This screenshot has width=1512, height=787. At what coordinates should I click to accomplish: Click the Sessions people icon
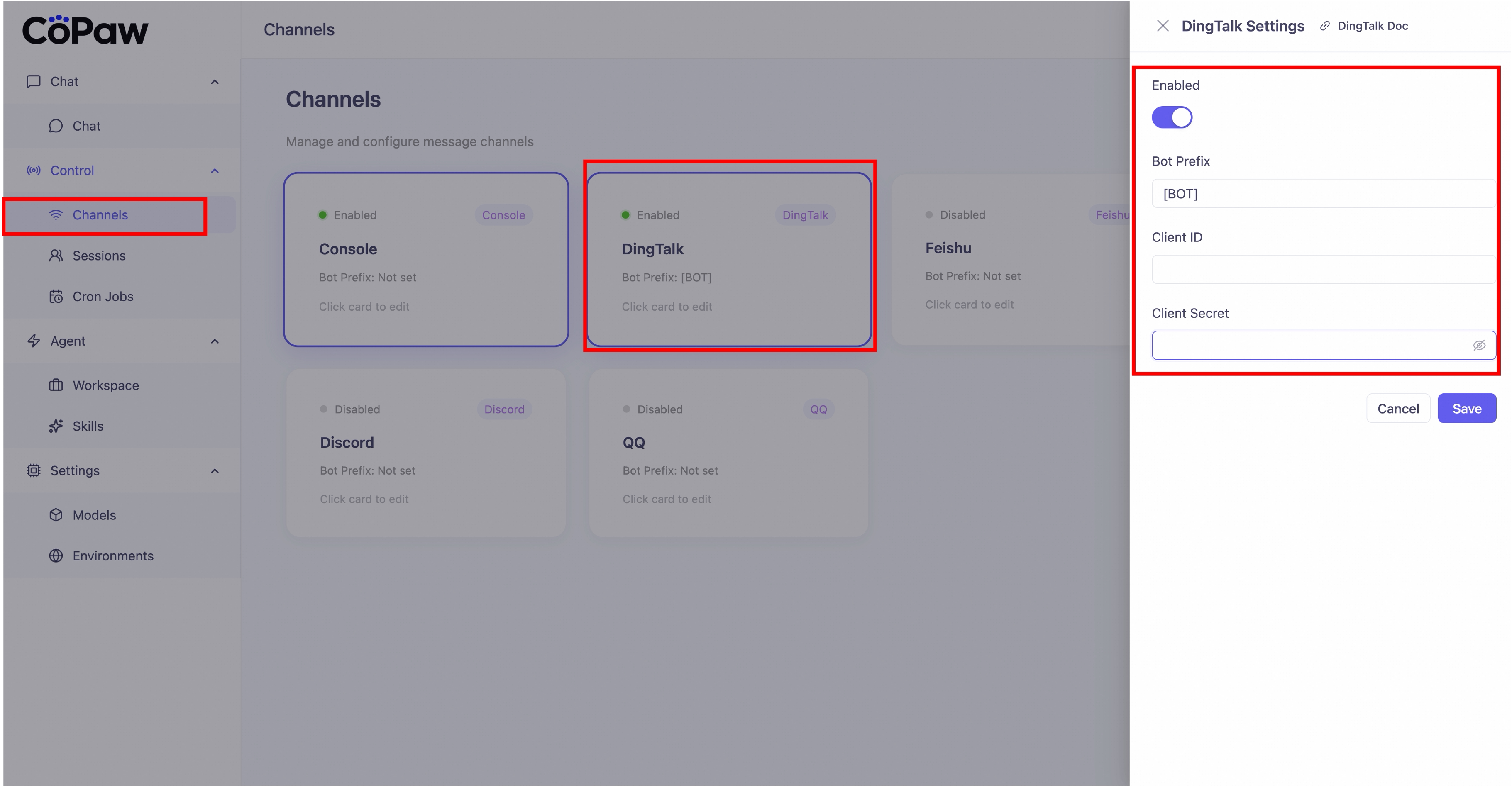56,256
